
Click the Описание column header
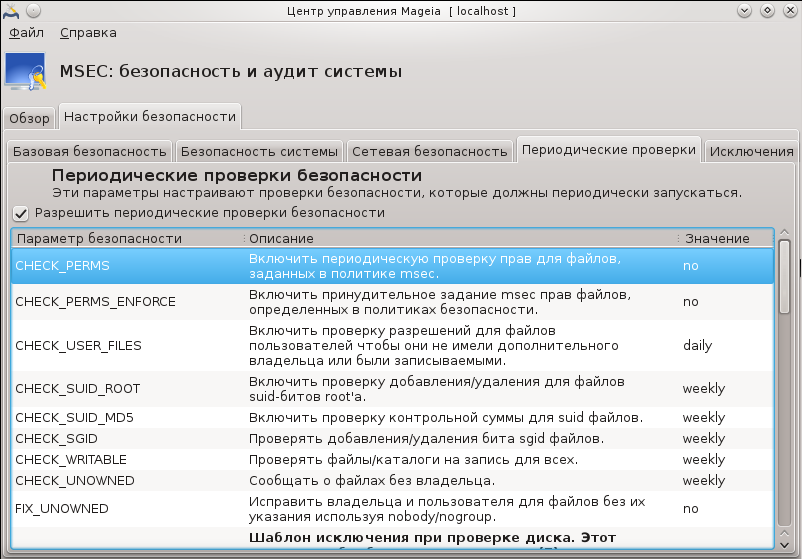tap(461, 238)
